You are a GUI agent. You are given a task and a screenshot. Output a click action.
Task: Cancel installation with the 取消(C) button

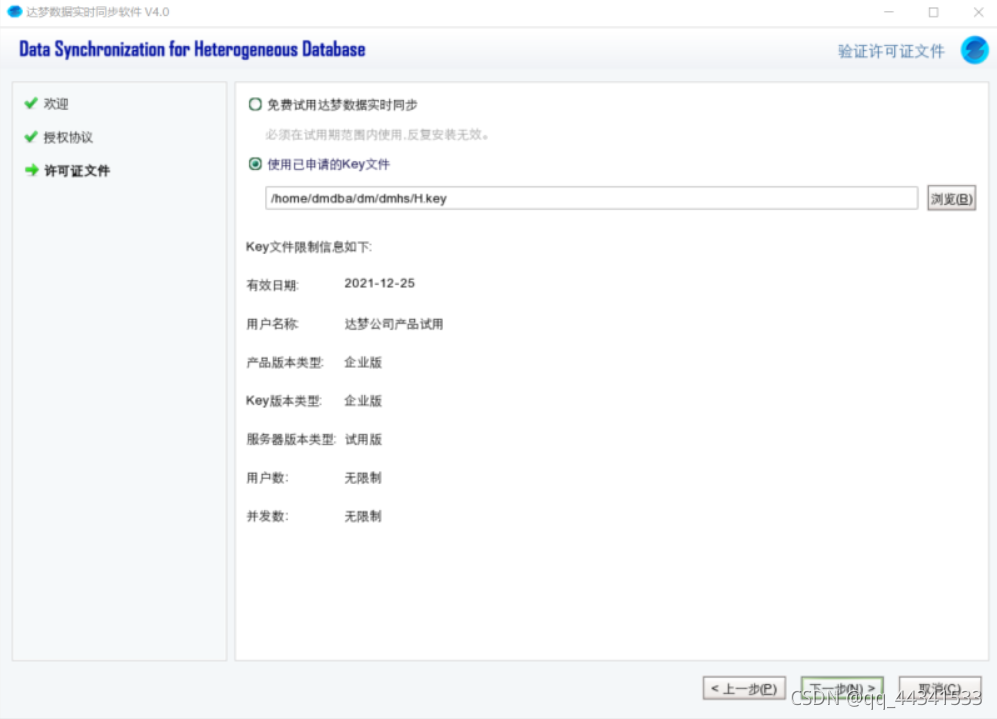[940, 688]
